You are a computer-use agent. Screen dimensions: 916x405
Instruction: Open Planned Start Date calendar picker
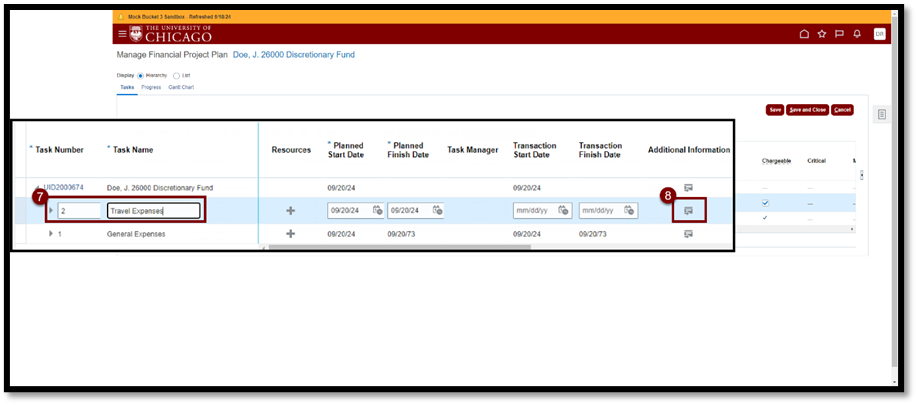(377, 211)
